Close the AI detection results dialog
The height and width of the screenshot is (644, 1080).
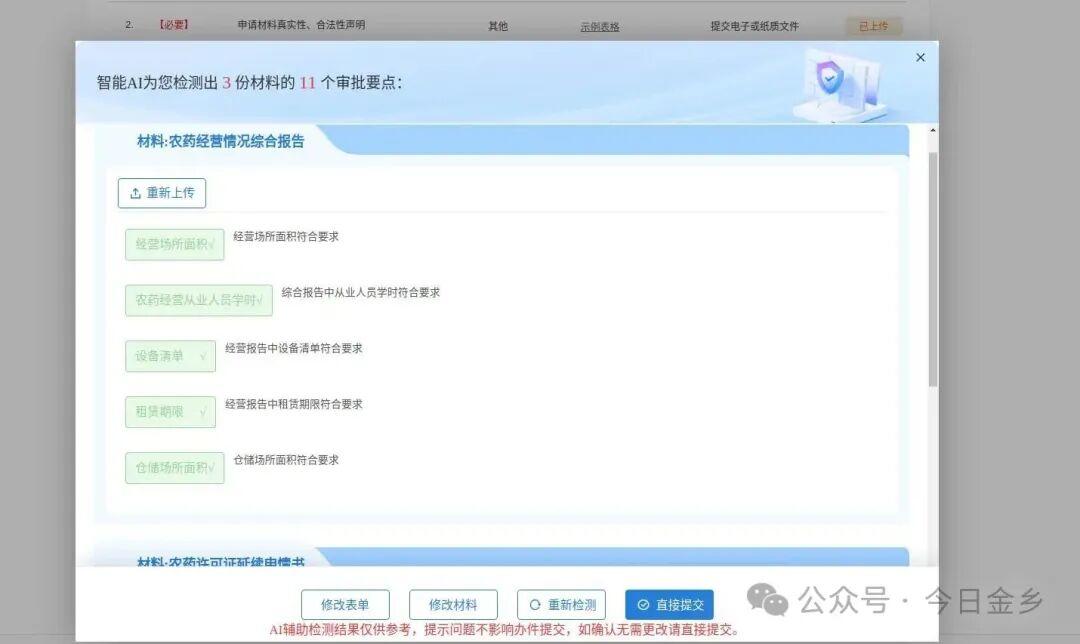pyautogui.click(x=920, y=58)
